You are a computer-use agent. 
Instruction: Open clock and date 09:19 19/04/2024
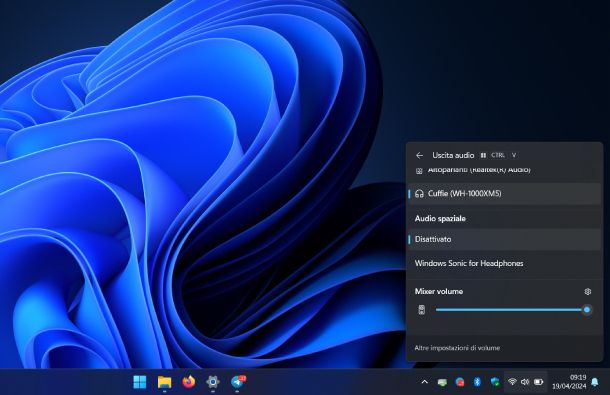(x=569, y=382)
